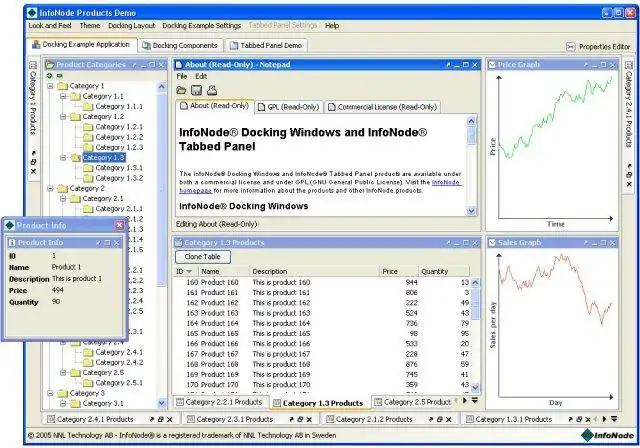
Task: Collapse the Category 2.5 tree node
Action: pos(63,373)
